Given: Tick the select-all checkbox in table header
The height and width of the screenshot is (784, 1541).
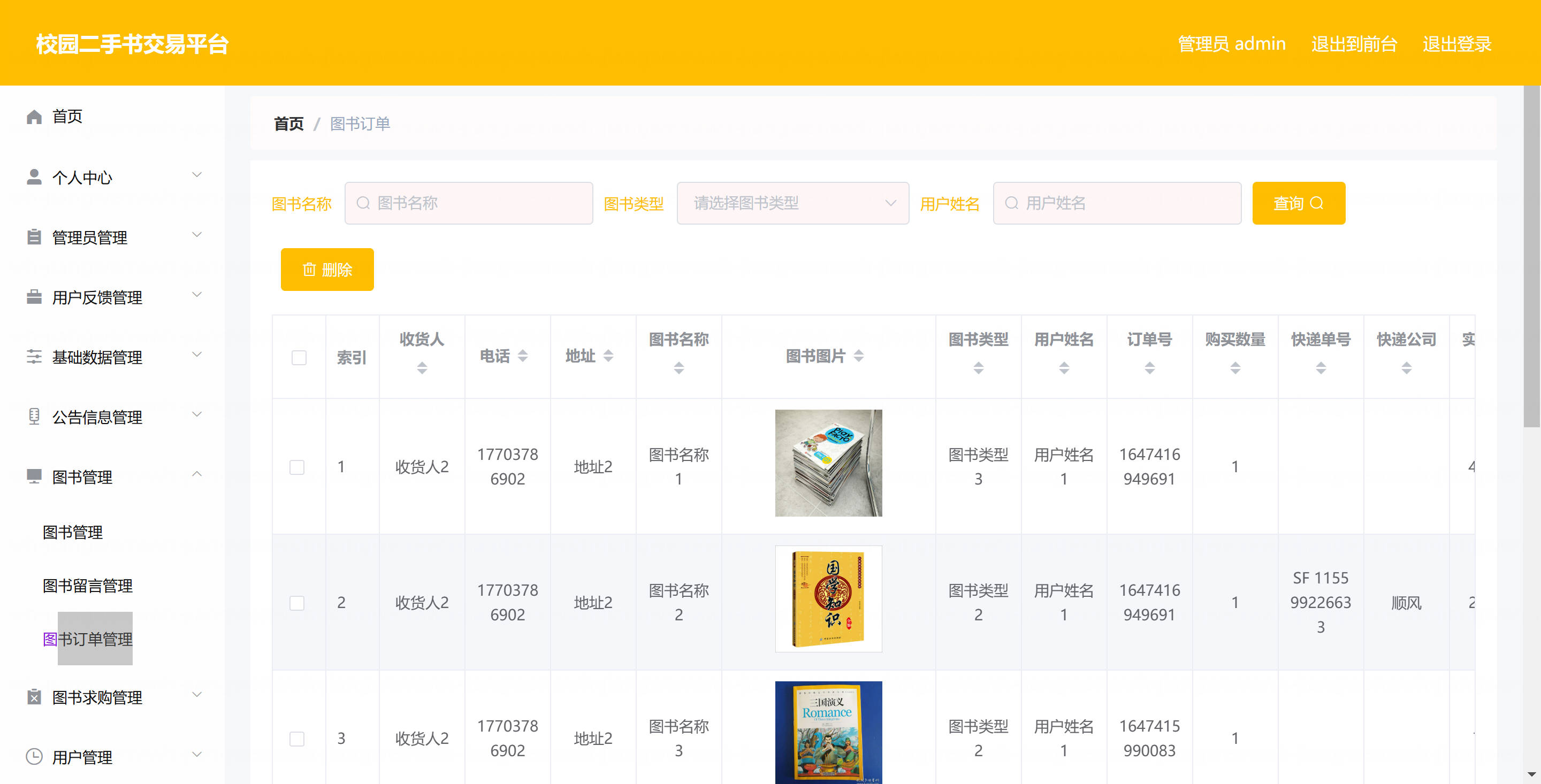Looking at the screenshot, I should tap(299, 358).
